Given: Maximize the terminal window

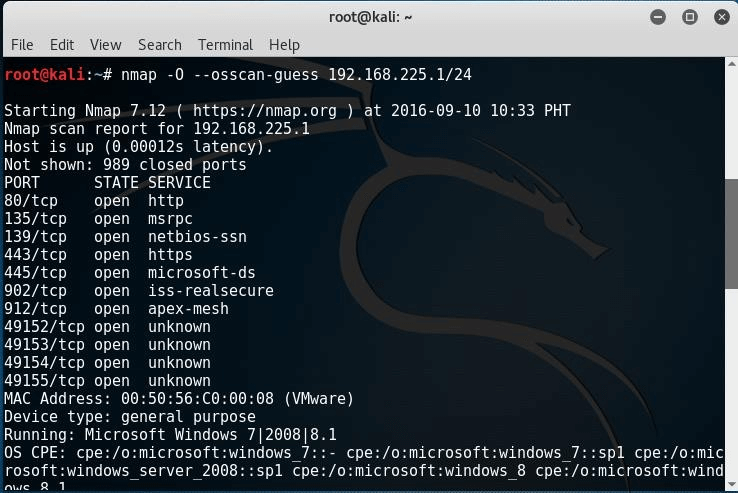Looking at the screenshot, I should pyautogui.click(x=689, y=17).
